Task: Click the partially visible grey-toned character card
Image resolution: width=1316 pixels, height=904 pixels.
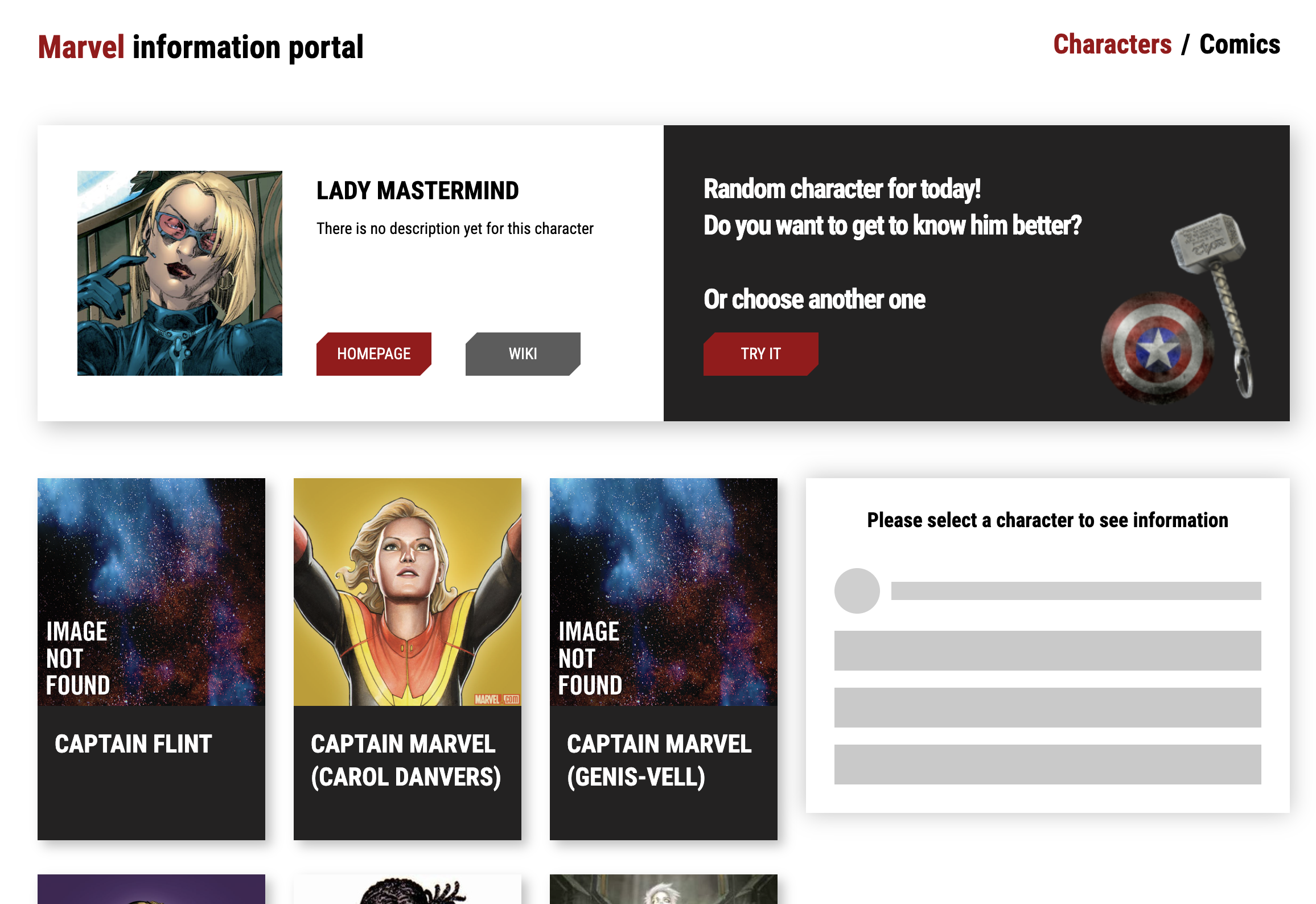Action: coord(664,889)
